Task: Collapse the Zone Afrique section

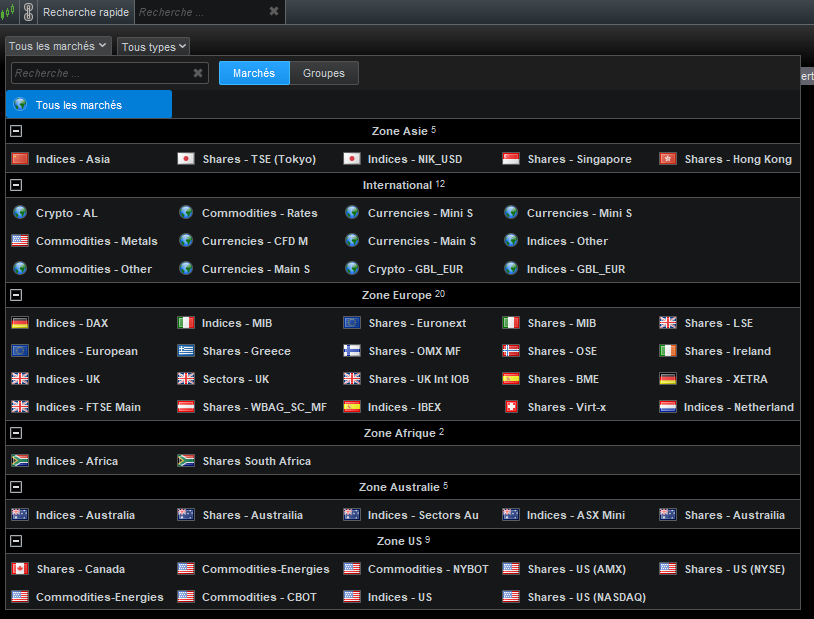Action: [x=16, y=433]
